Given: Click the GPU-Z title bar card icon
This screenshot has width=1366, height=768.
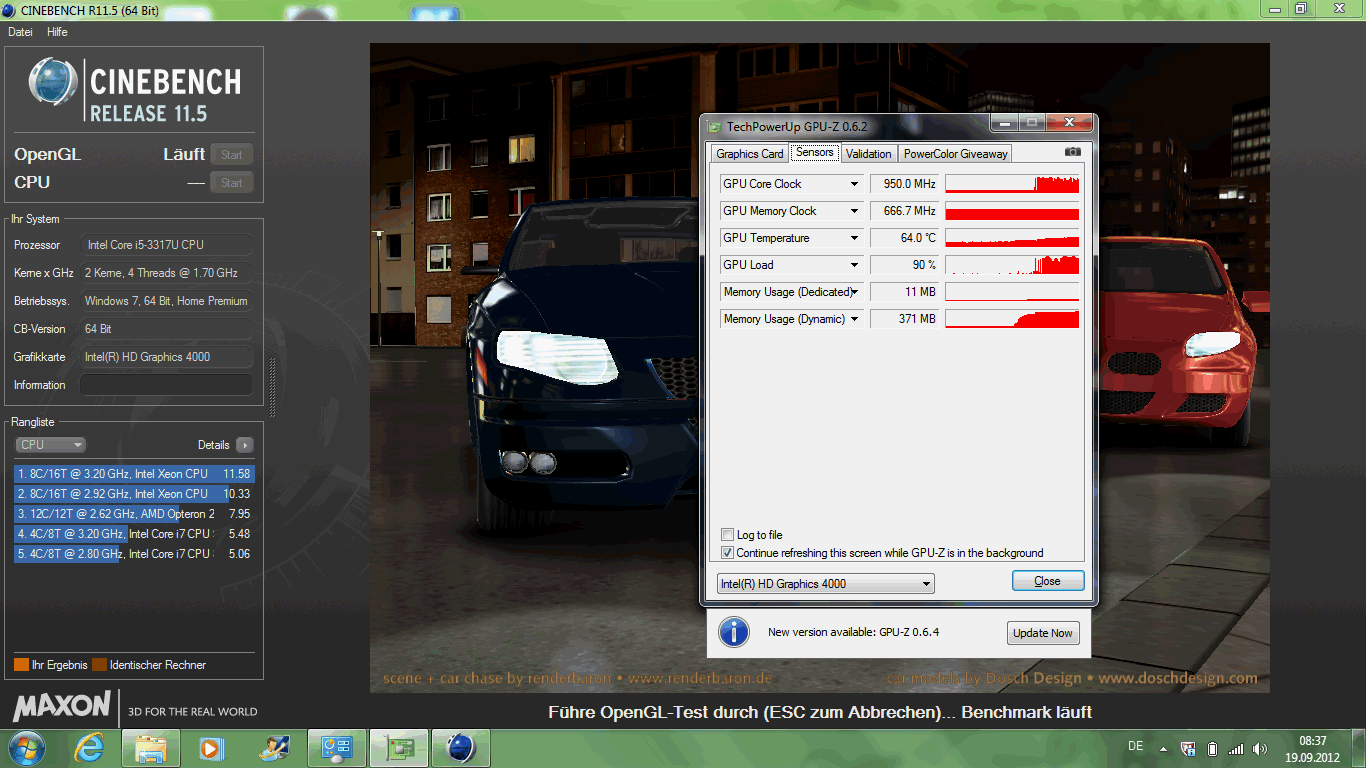Looking at the screenshot, I should point(714,126).
